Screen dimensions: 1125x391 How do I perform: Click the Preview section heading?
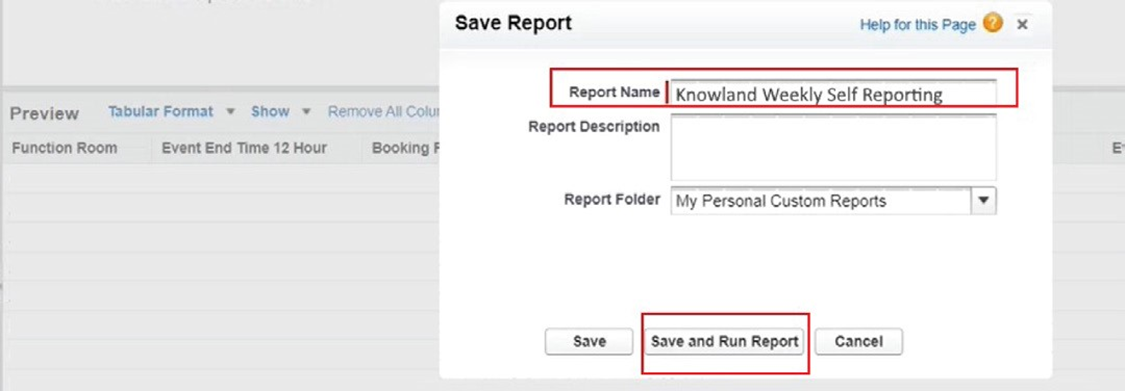click(x=44, y=113)
